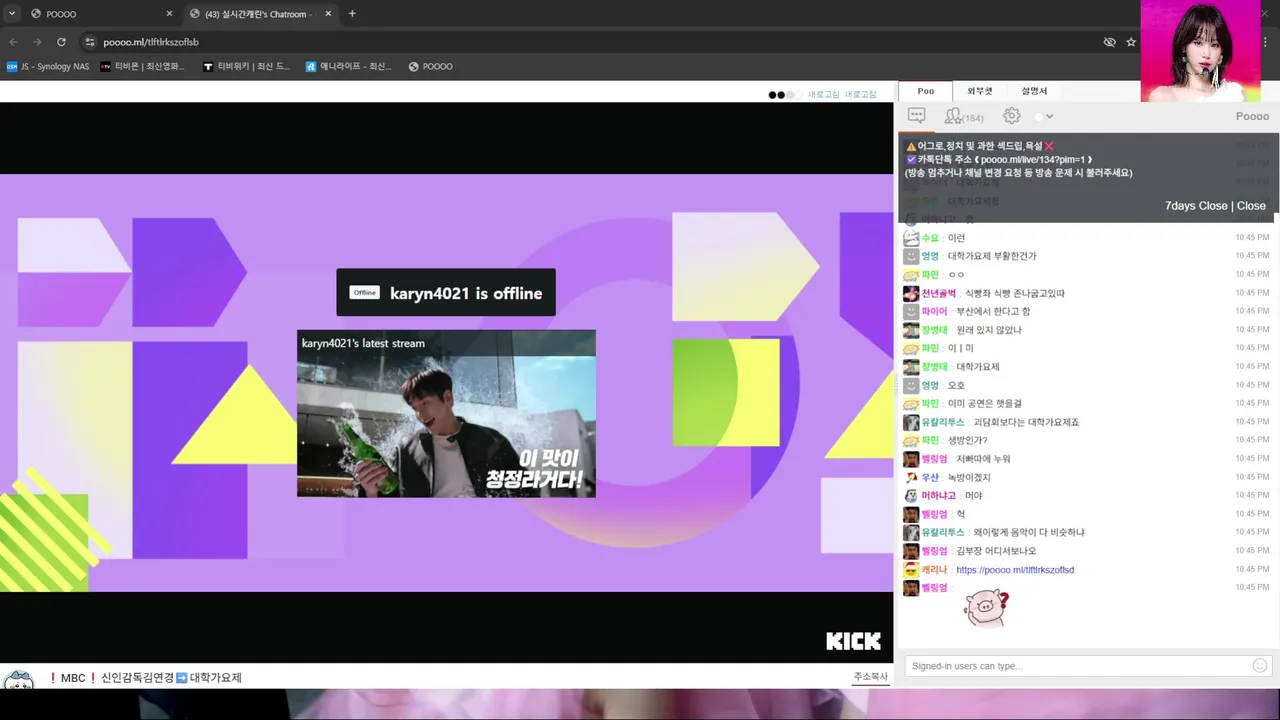
Task: Open POOOO bookmark in bookmarks bar
Action: 431,67
